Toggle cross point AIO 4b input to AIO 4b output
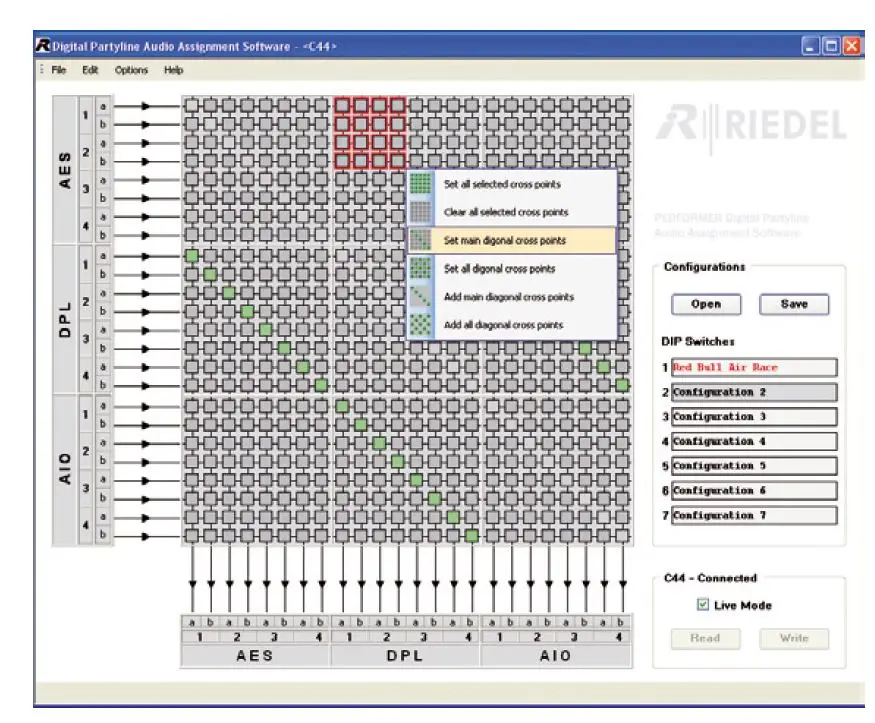 pos(622,536)
